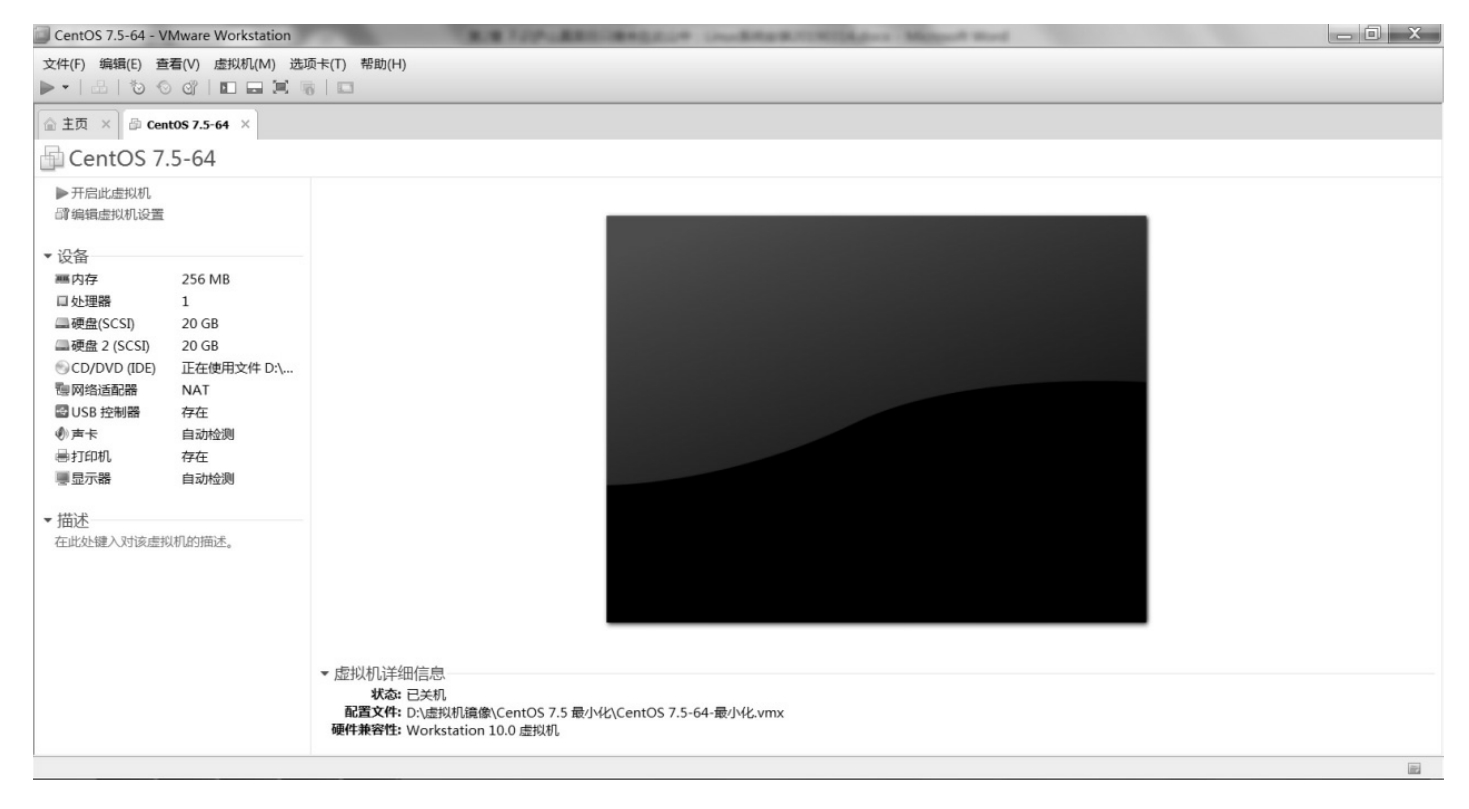Open the 帮助(H) menu
Screen dimensions: 1469x809
[x=384, y=64]
